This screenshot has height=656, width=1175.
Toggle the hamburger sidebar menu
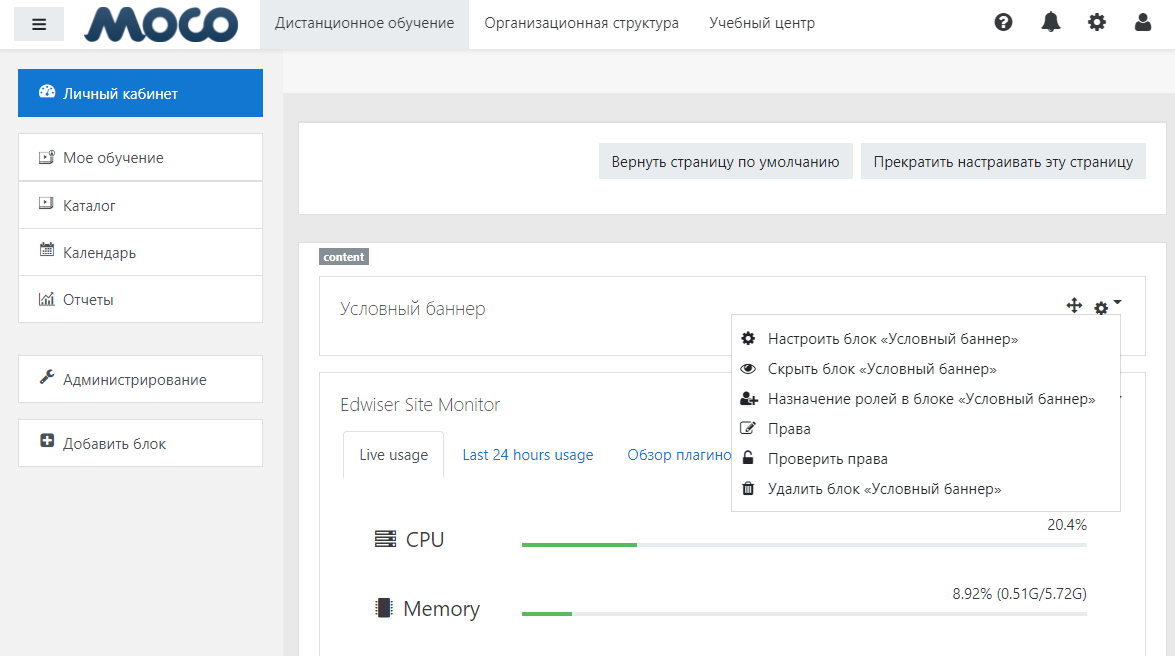click(x=39, y=24)
